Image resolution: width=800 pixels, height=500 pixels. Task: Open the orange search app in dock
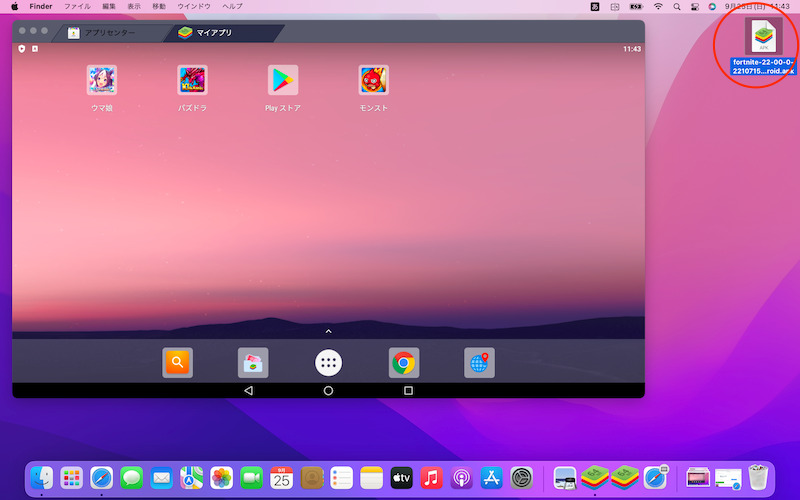pyautogui.click(x=177, y=363)
